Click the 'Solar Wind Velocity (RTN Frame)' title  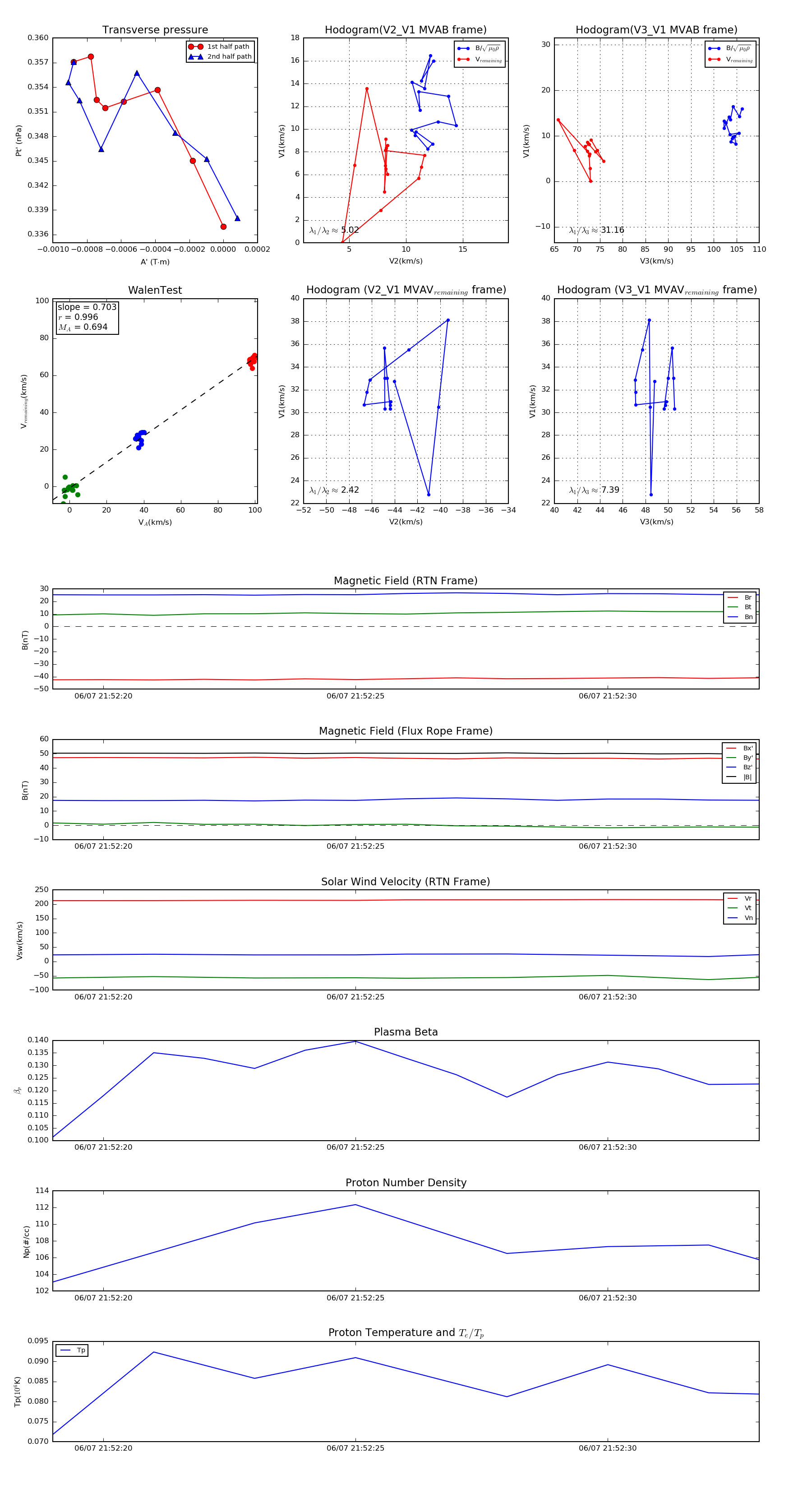click(x=406, y=882)
